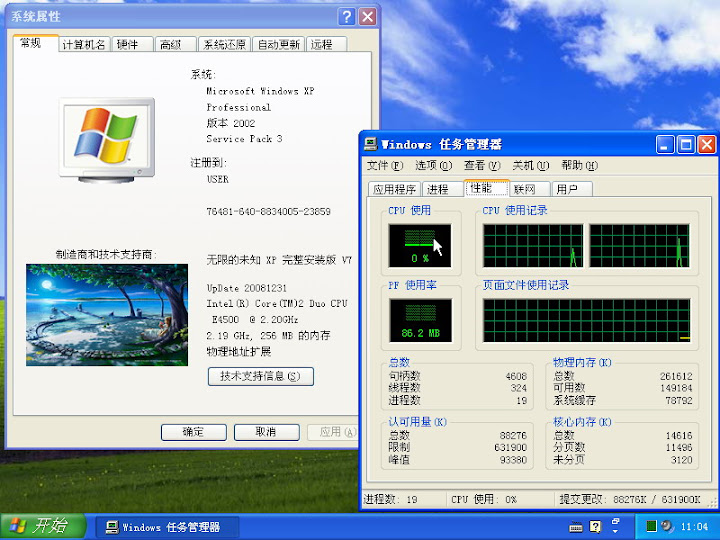720x540 pixels.
Task: Select the Windows 任务管理器 taskbar button
Action: (167, 527)
